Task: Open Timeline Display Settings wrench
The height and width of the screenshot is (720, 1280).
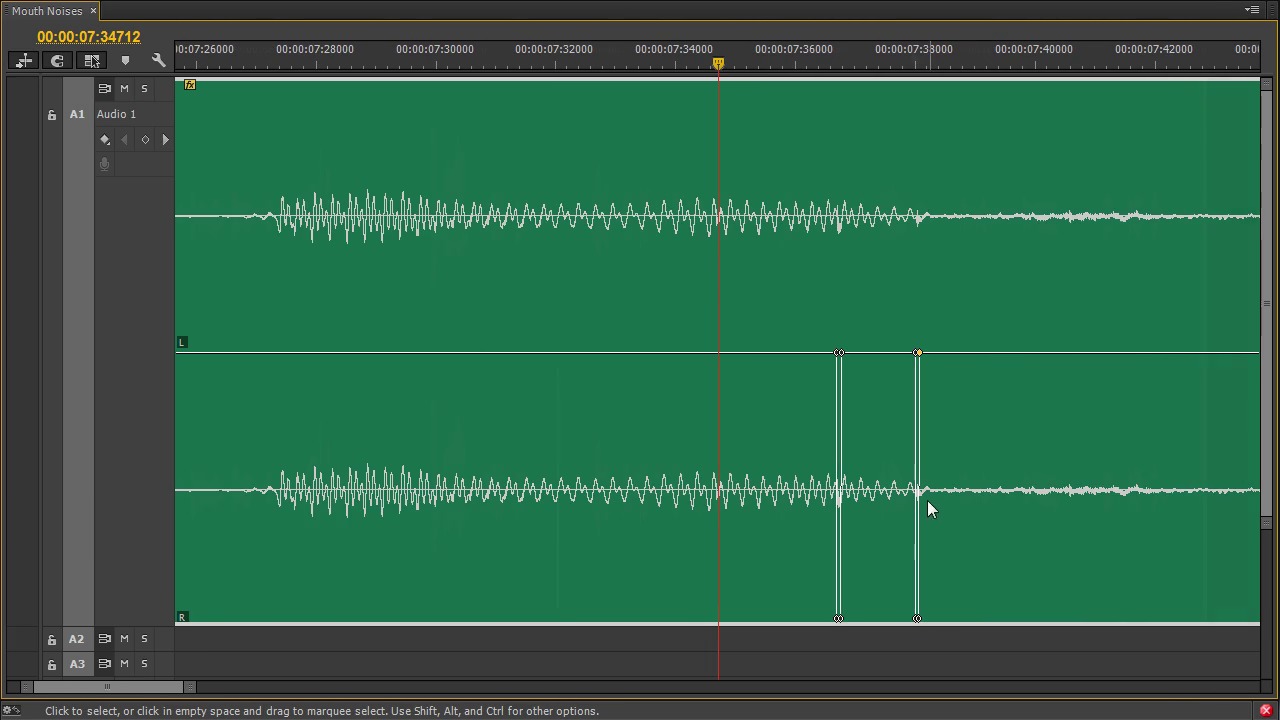Action: [x=158, y=61]
